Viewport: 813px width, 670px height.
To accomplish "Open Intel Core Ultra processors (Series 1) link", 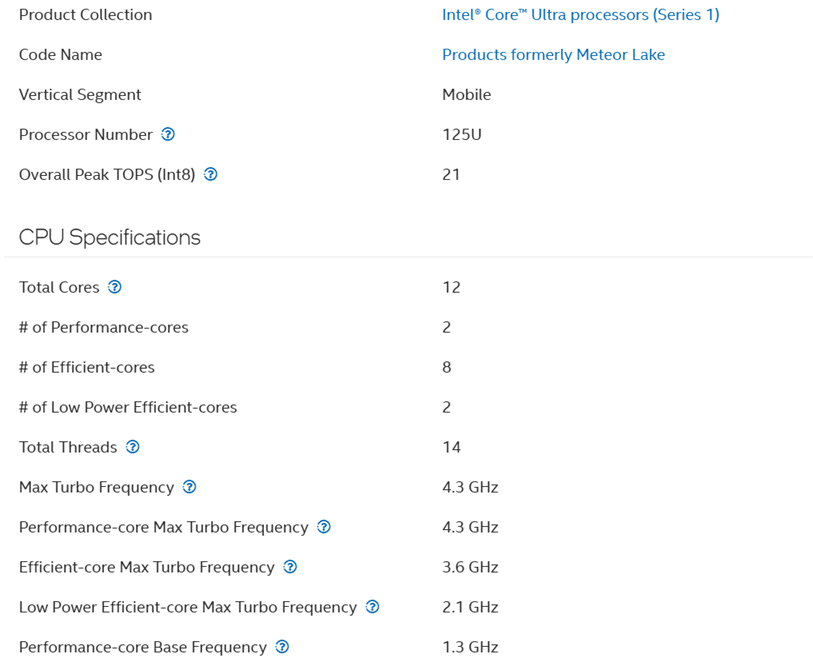I will (580, 15).
